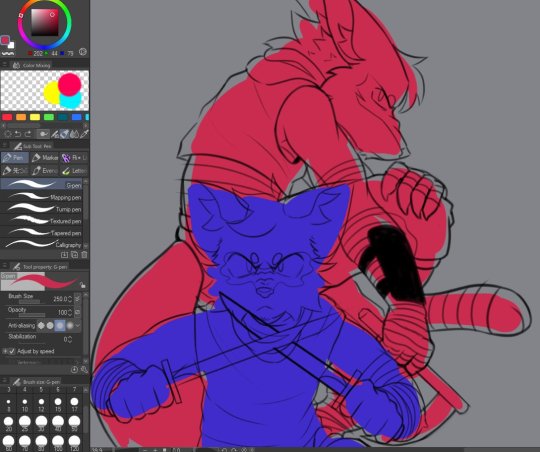Expand the Adjust by speed plus toggle
Image resolution: width=540 pixels, height=452 pixels.
coord(4,351)
